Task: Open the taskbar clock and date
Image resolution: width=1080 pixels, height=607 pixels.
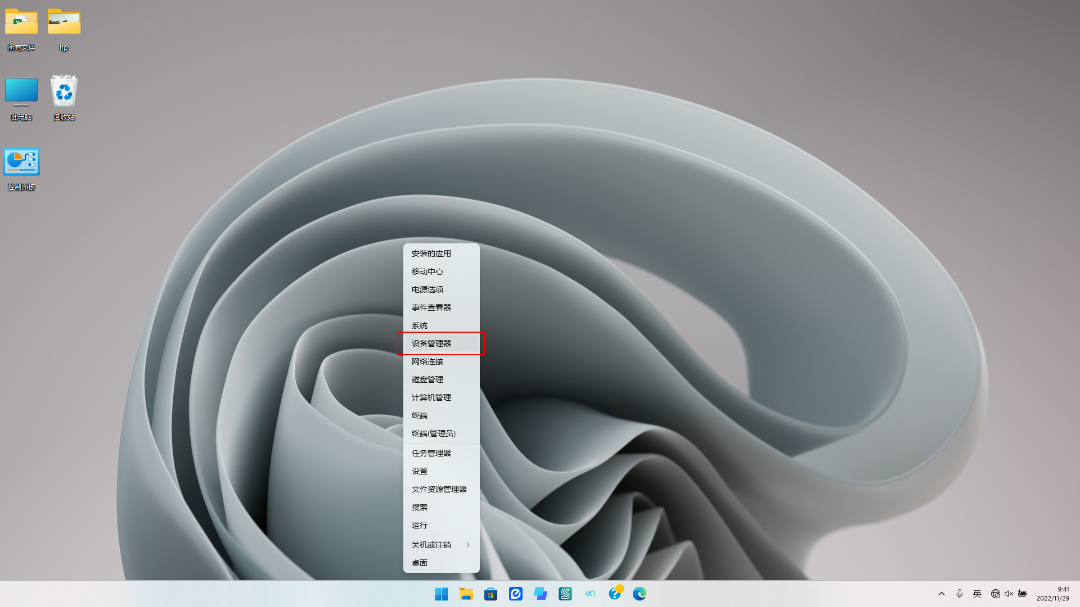Action: (x=1052, y=594)
